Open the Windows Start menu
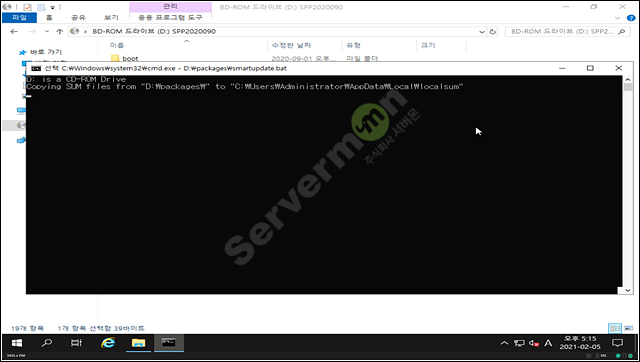 (x=17, y=343)
